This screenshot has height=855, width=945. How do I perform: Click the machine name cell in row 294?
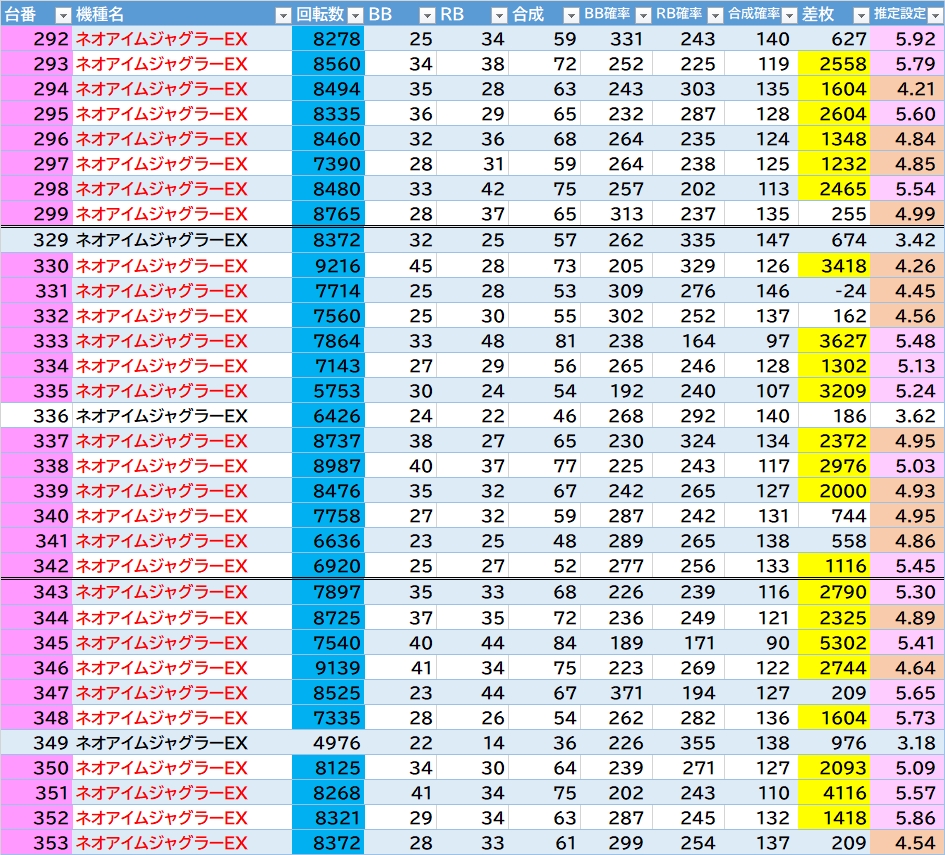tap(183, 89)
